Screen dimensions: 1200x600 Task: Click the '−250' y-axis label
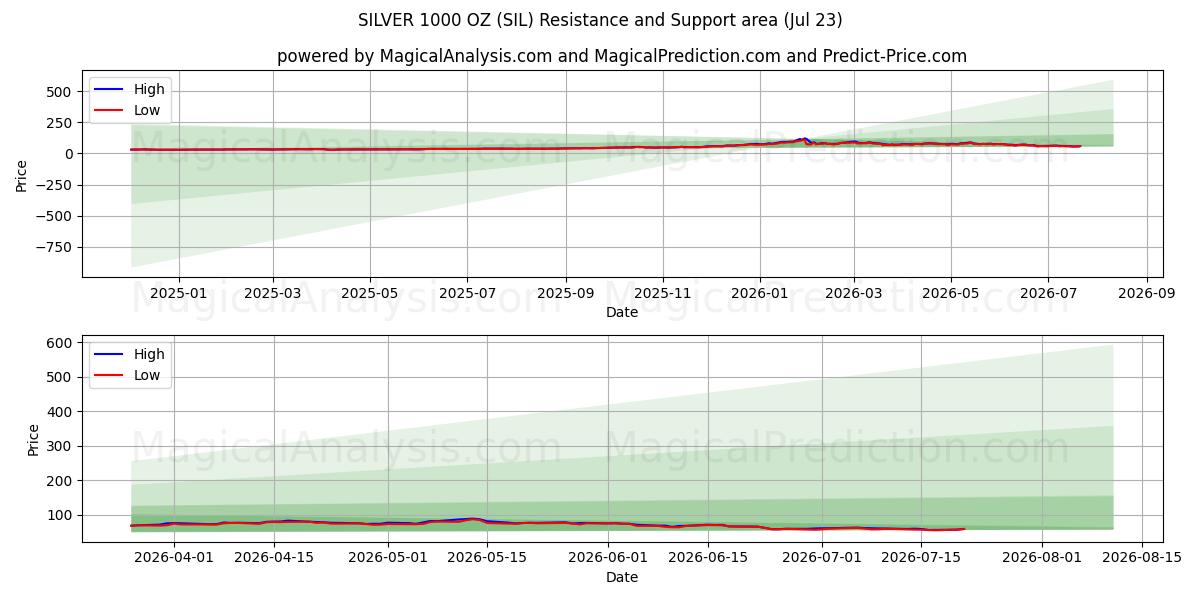pos(56,185)
